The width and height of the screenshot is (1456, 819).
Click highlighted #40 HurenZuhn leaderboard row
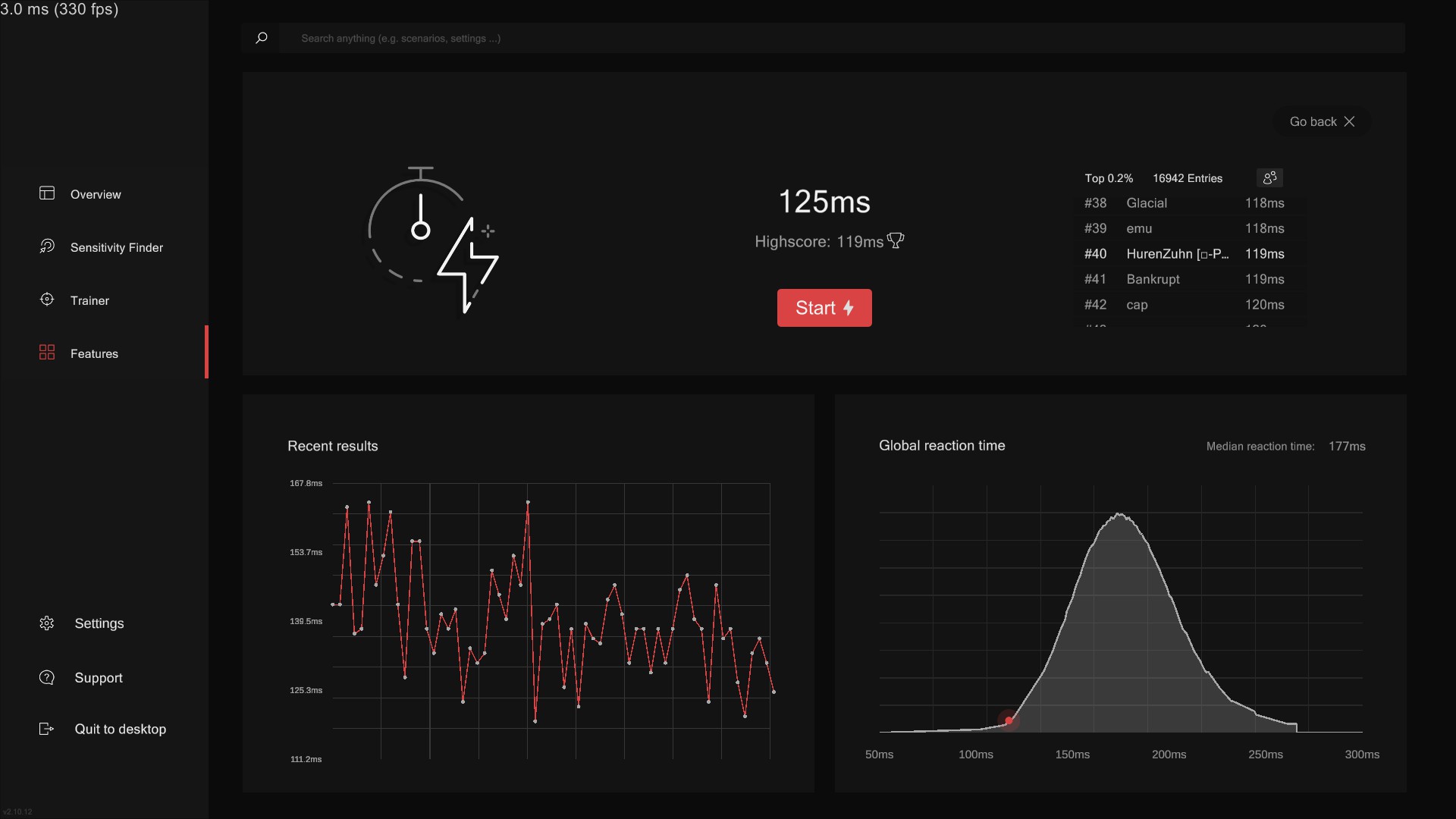click(x=1184, y=254)
